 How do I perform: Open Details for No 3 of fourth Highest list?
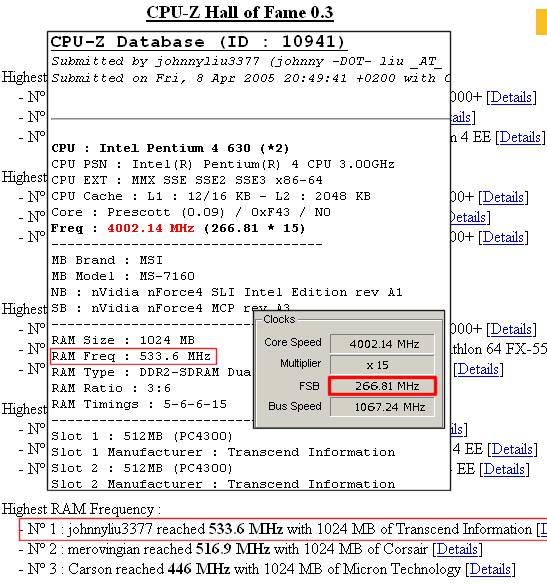point(504,469)
